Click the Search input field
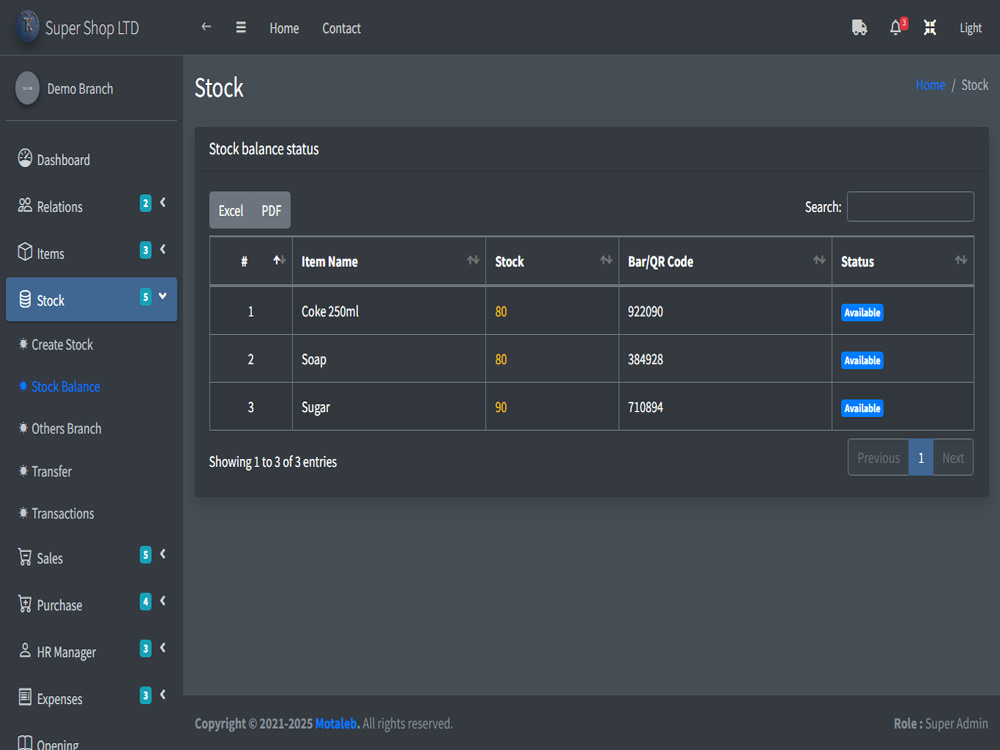1000x750 pixels. click(x=910, y=207)
